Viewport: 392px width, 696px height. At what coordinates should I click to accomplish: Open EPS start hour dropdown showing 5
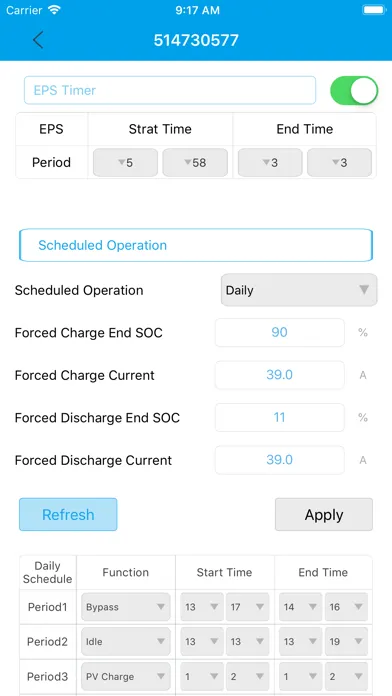(125, 162)
